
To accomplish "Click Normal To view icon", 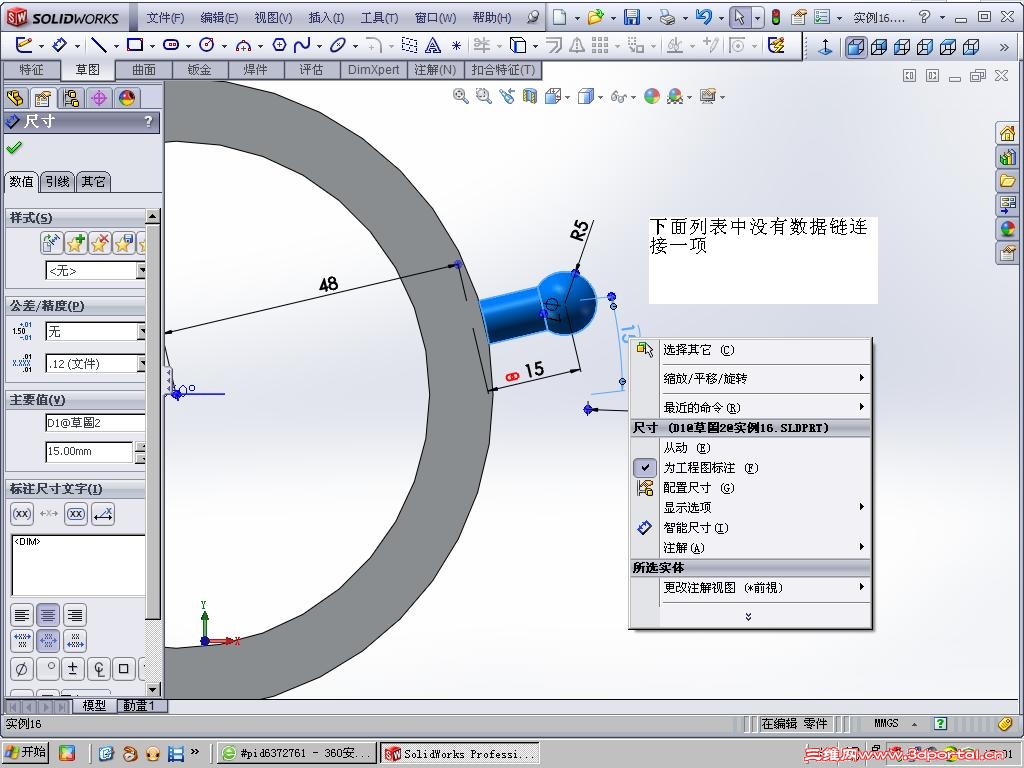I will [825, 46].
